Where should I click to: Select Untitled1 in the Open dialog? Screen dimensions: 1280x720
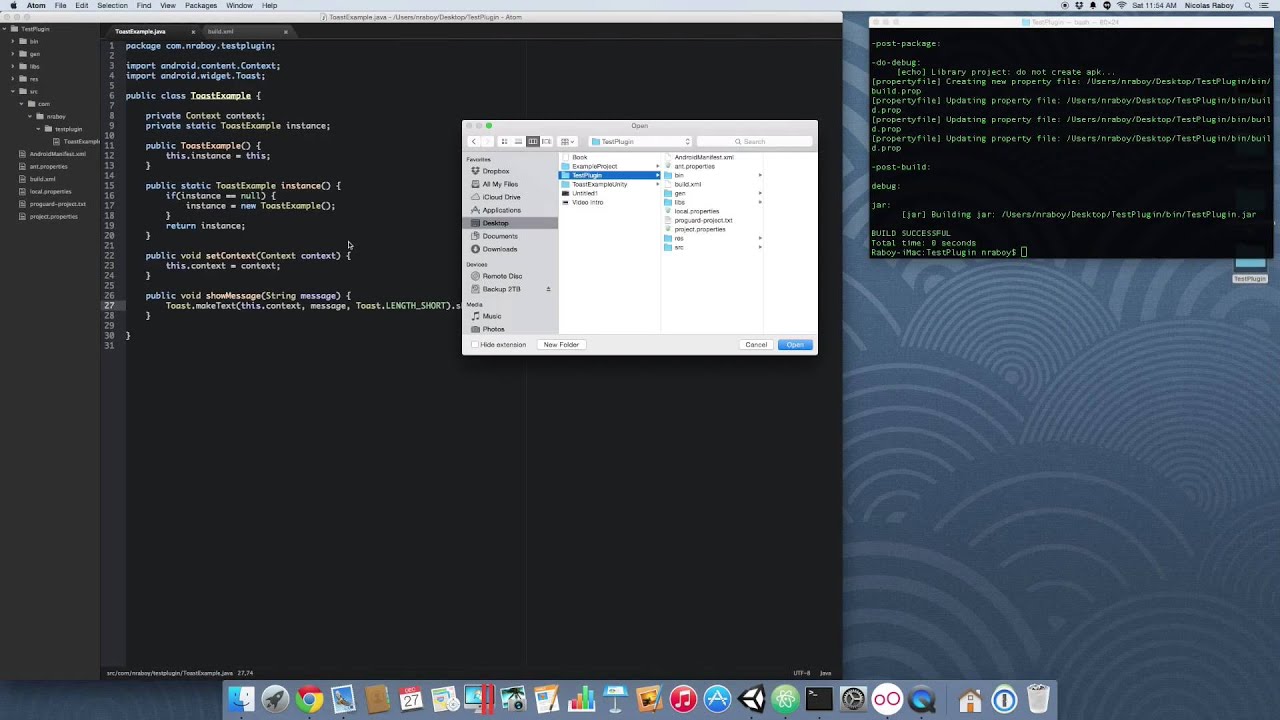(585, 193)
